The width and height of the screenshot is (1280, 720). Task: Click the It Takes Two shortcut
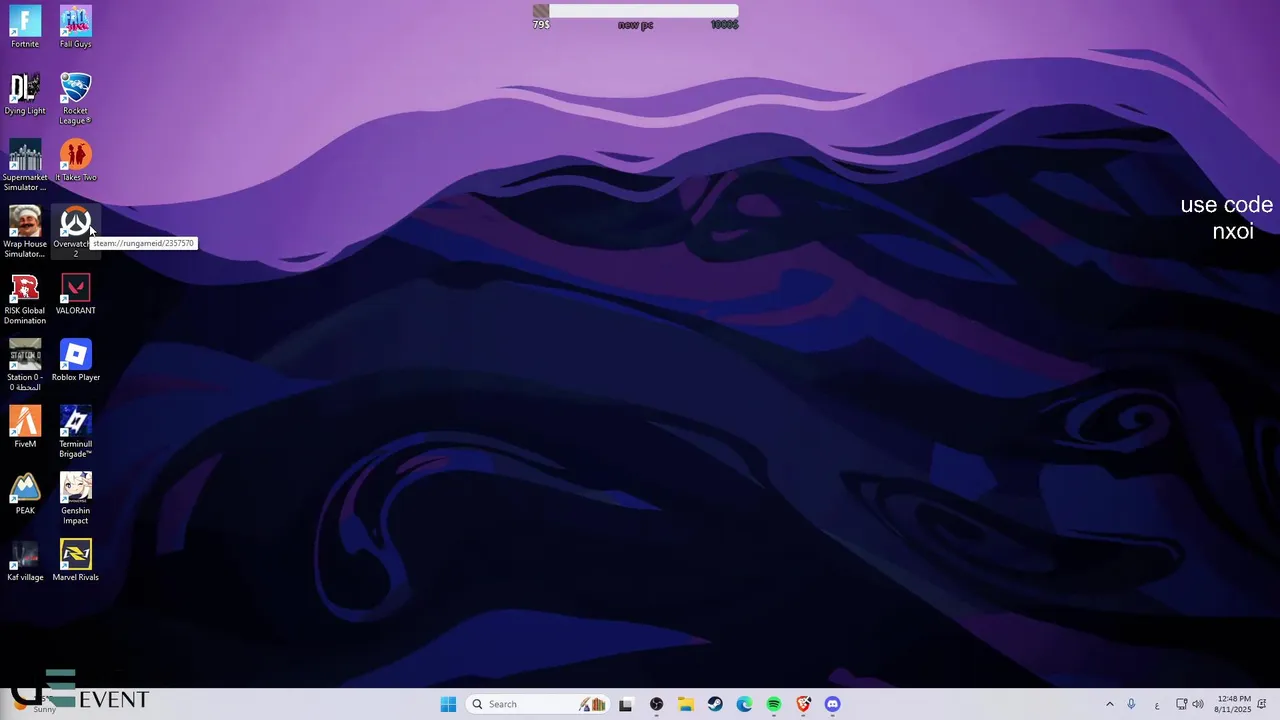tap(76, 160)
